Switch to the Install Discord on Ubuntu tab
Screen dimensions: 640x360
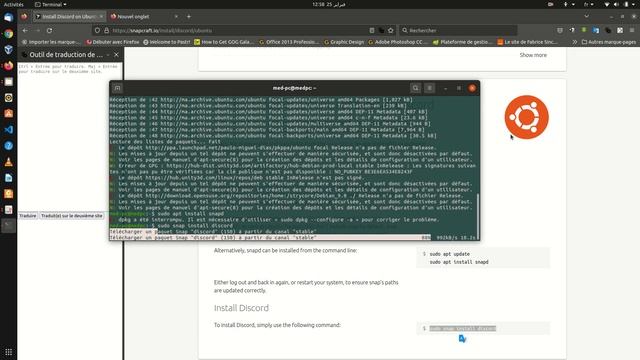click(69, 17)
